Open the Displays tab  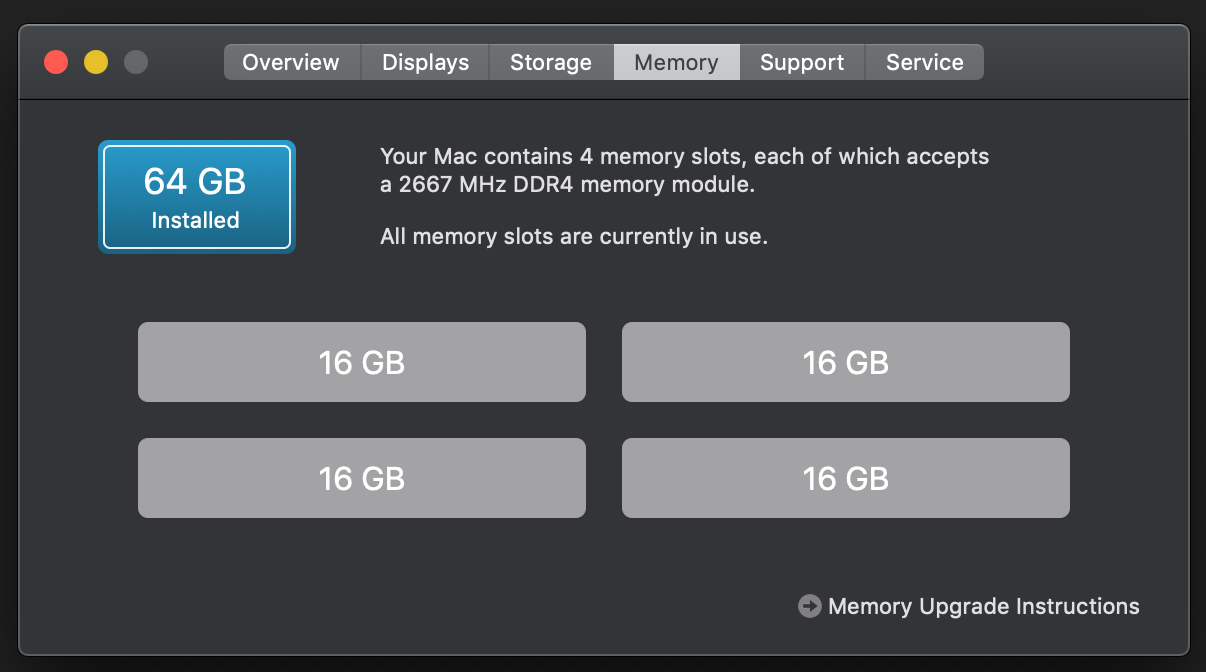[425, 62]
